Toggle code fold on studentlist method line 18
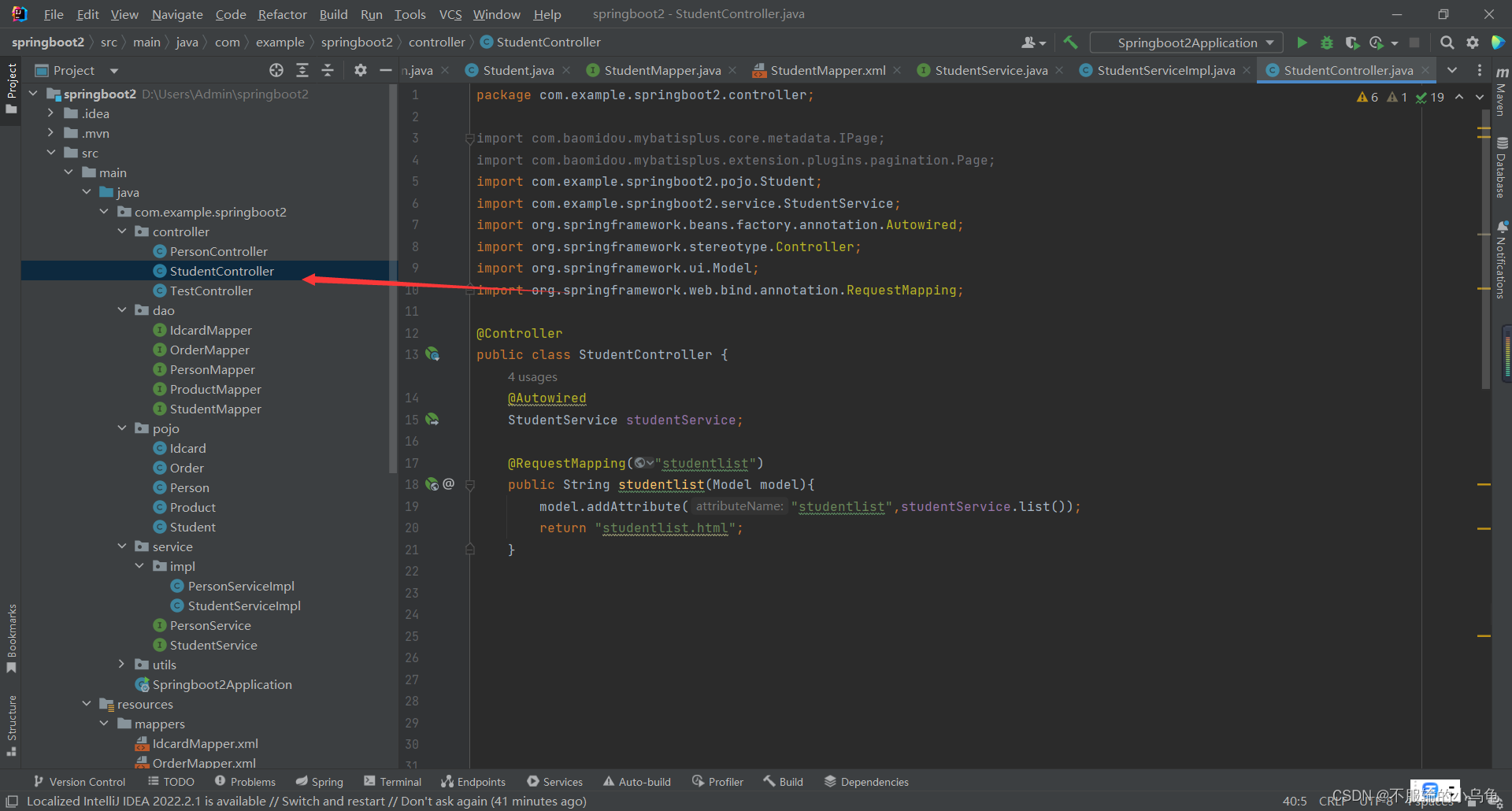The width and height of the screenshot is (1512, 811). click(469, 485)
